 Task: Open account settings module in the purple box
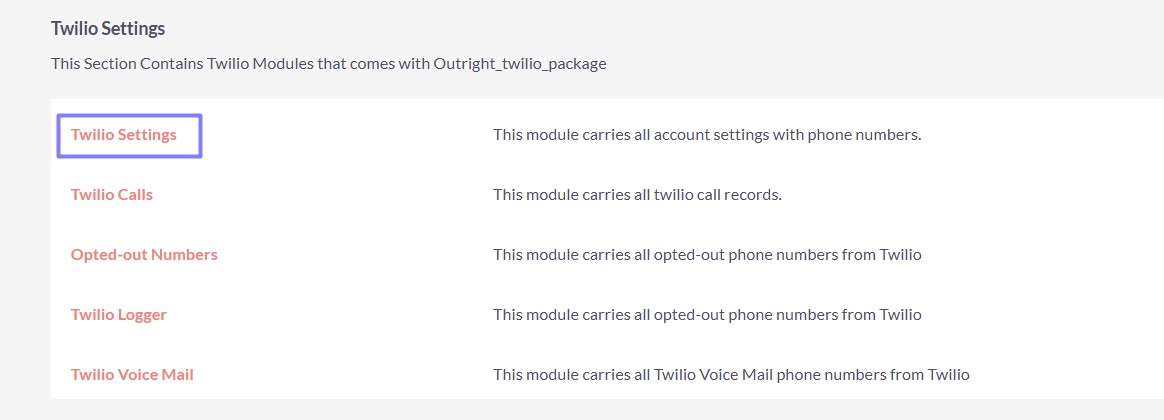tap(123, 135)
